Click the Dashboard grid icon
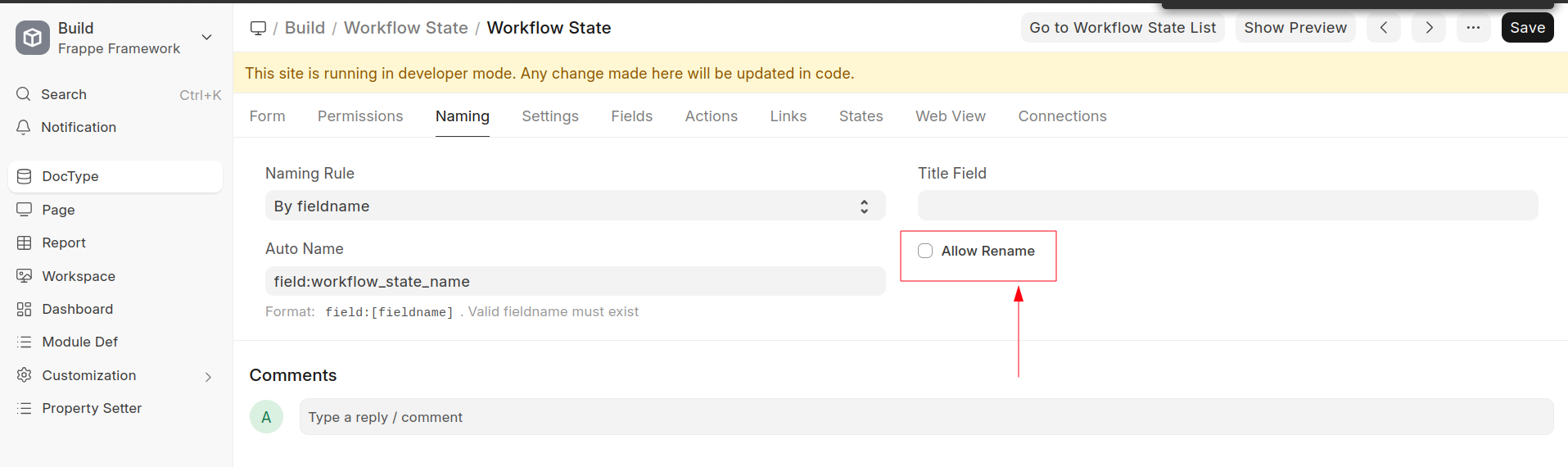Image resolution: width=1568 pixels, height=467 pixels. point(25,309)
